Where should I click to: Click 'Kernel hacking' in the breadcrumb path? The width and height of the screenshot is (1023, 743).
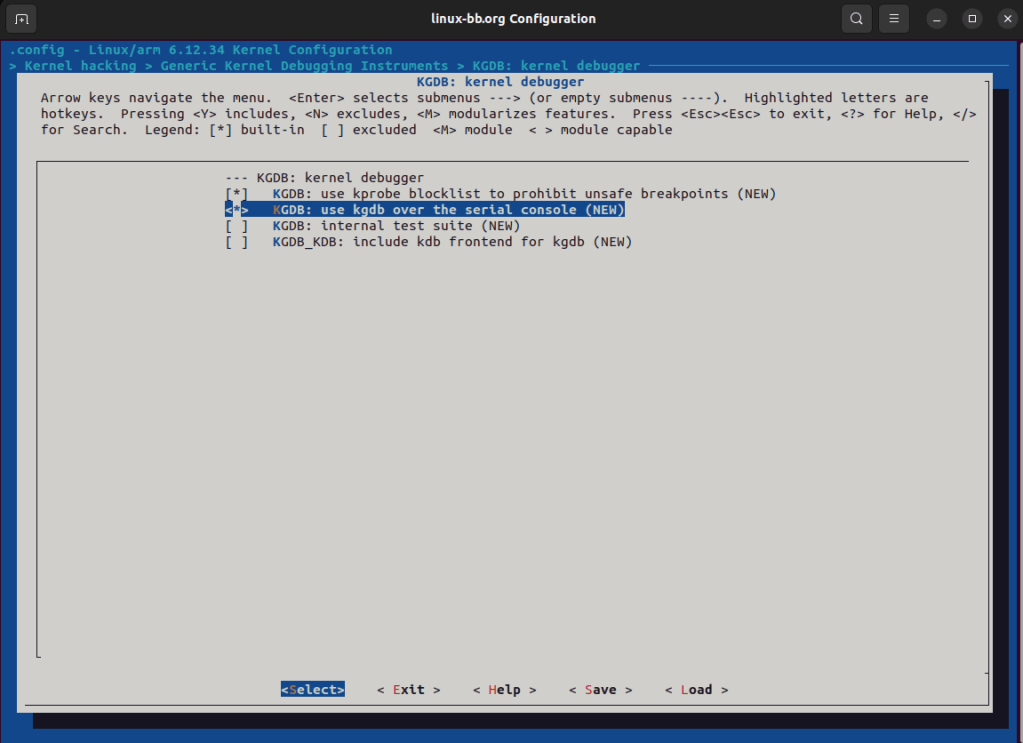pos(80,66)
